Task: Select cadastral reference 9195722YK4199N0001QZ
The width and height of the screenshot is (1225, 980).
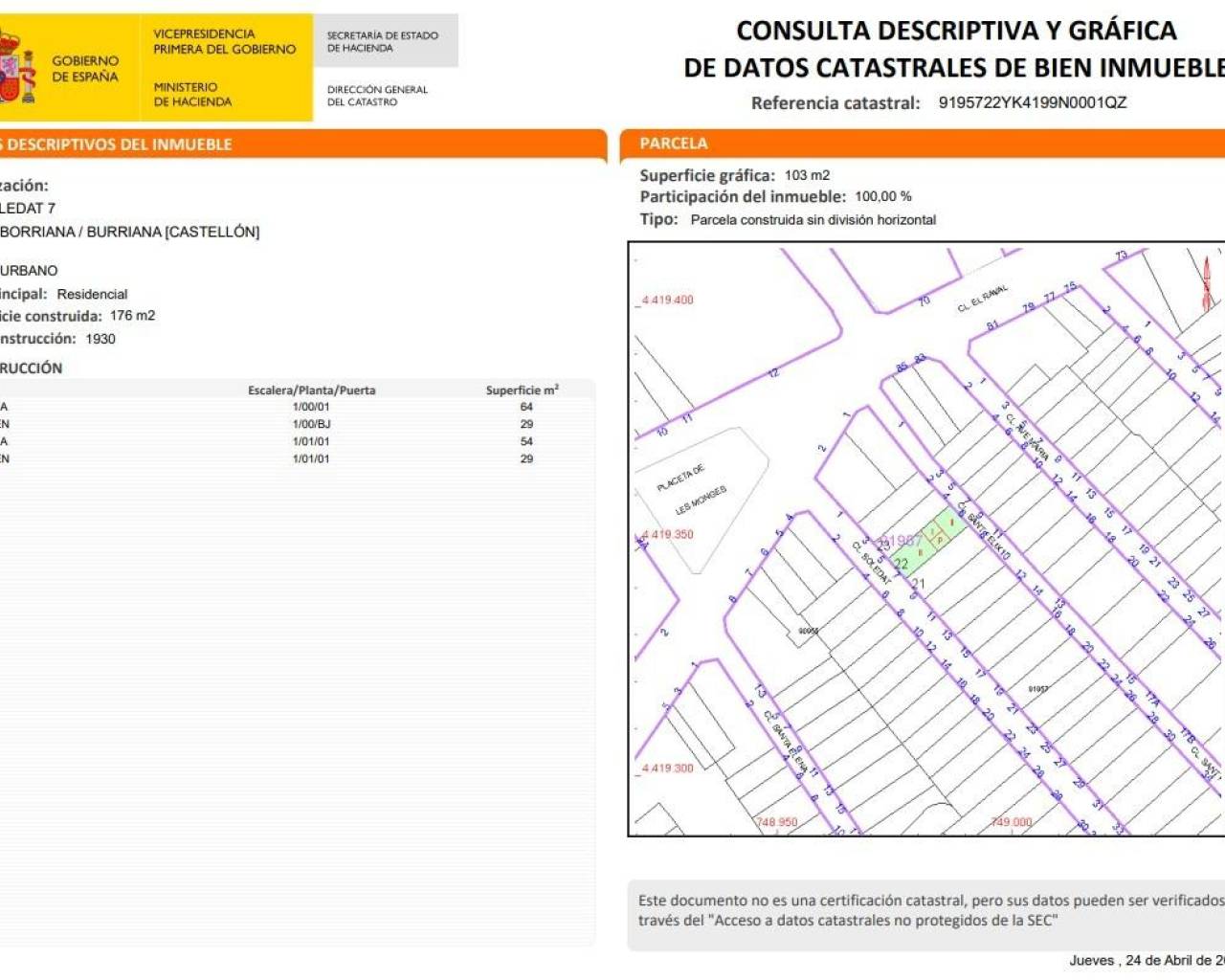Action: [1033, 103]
